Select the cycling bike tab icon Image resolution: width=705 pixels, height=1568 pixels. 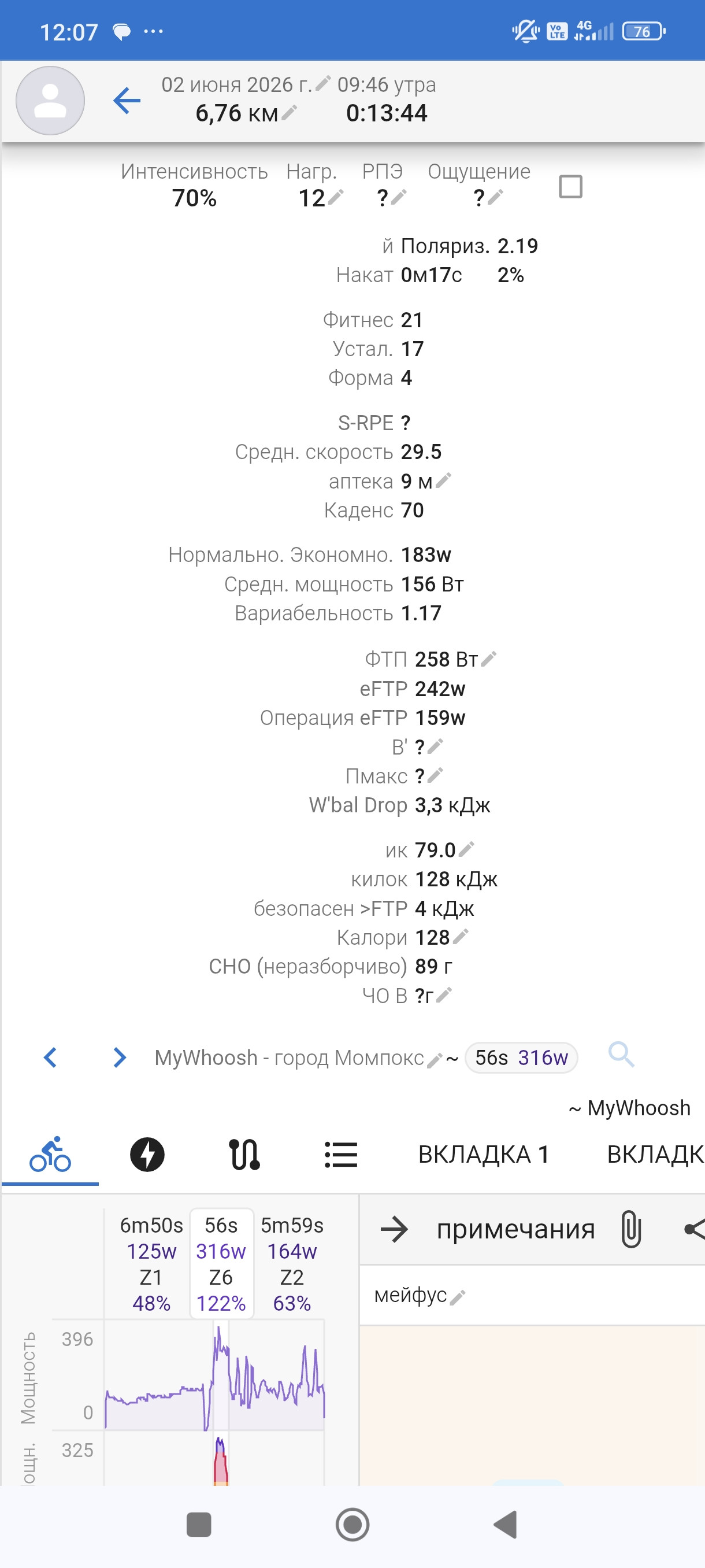point(50,1154)
